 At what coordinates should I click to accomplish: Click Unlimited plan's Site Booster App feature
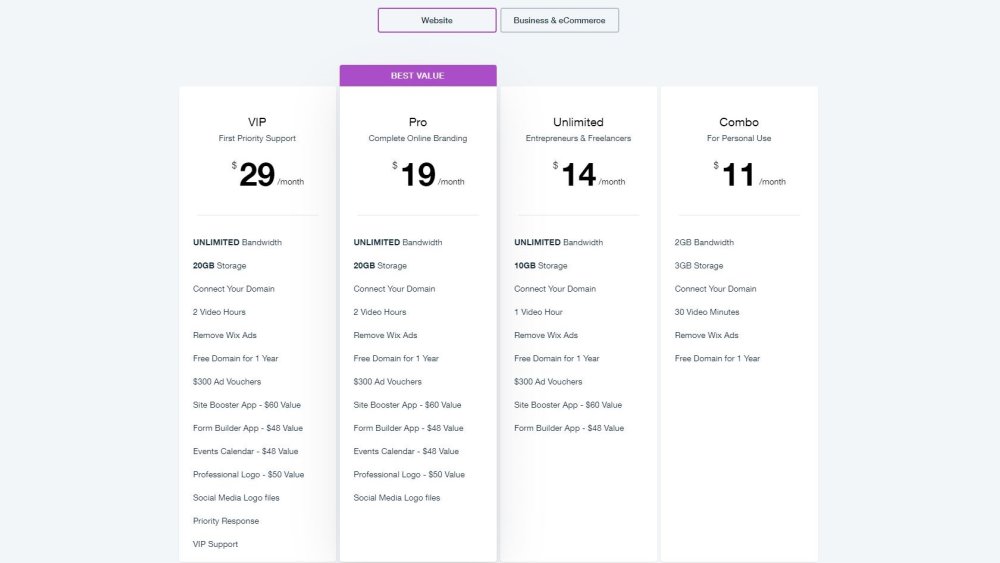pos(568,405)
